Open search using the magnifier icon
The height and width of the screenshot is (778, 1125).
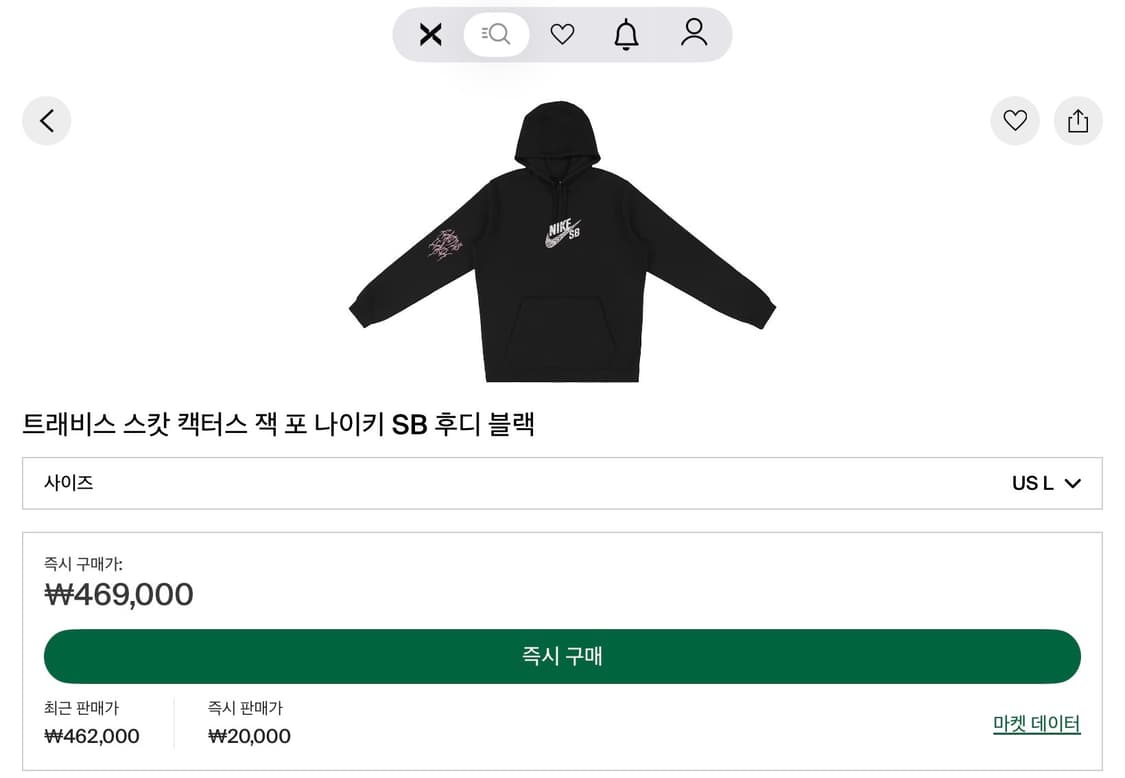(496, 34)
